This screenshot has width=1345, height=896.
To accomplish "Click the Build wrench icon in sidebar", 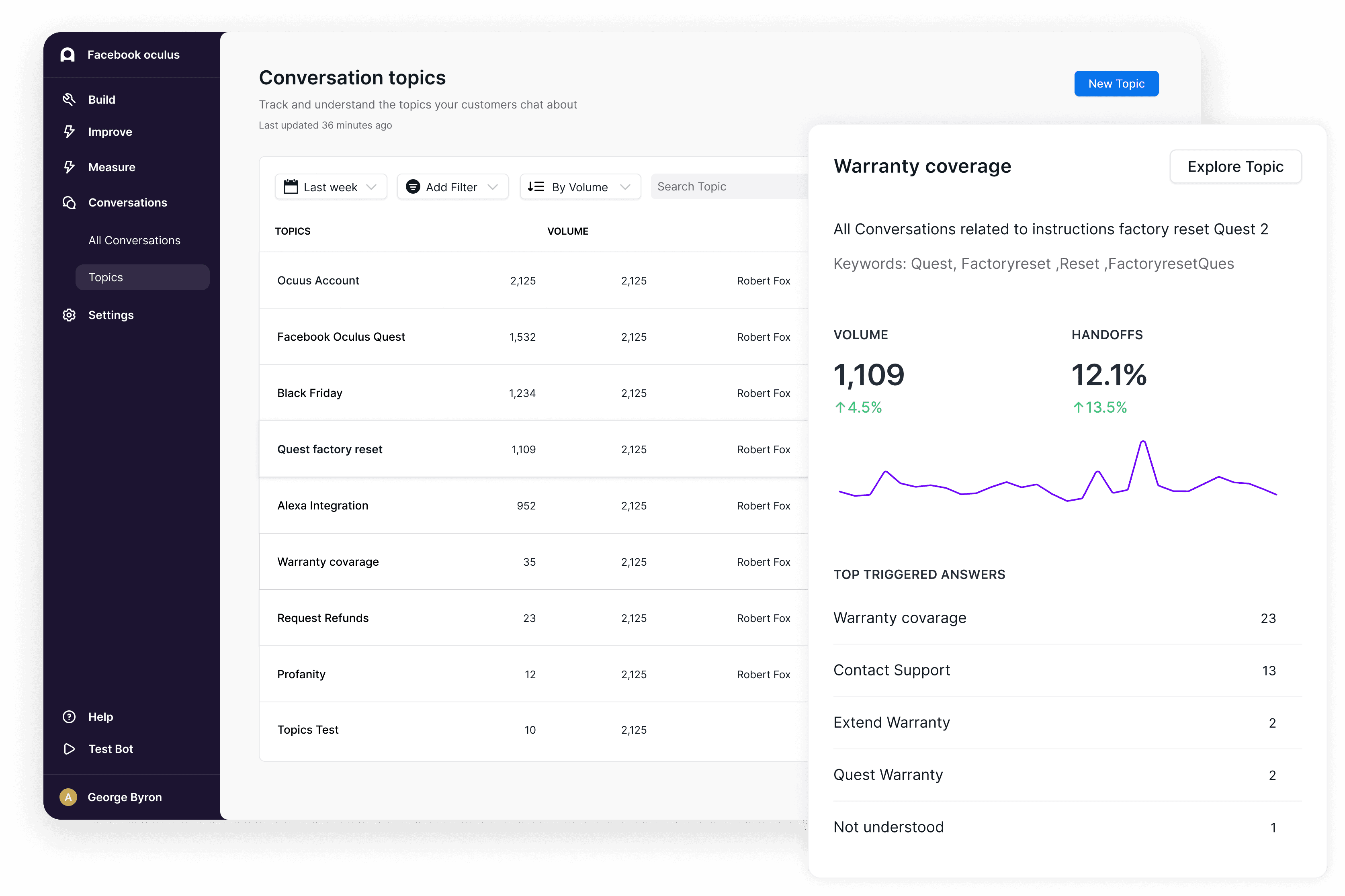I will (69, 99).
